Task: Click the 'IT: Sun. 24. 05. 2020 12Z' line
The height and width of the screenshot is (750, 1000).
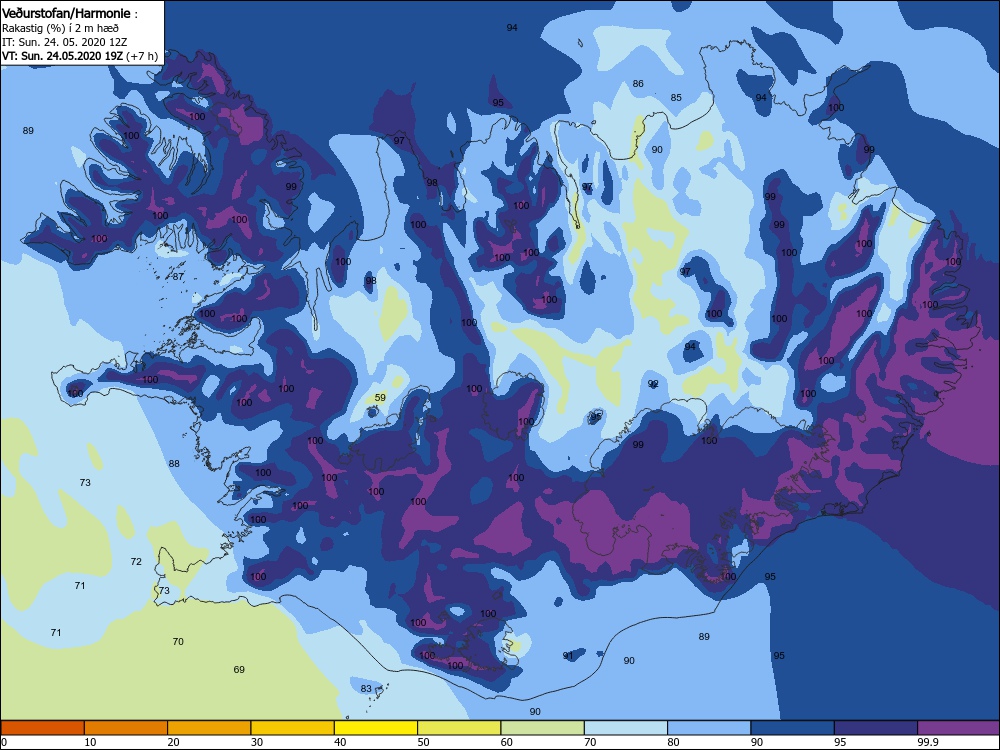Action: (64, 42)
